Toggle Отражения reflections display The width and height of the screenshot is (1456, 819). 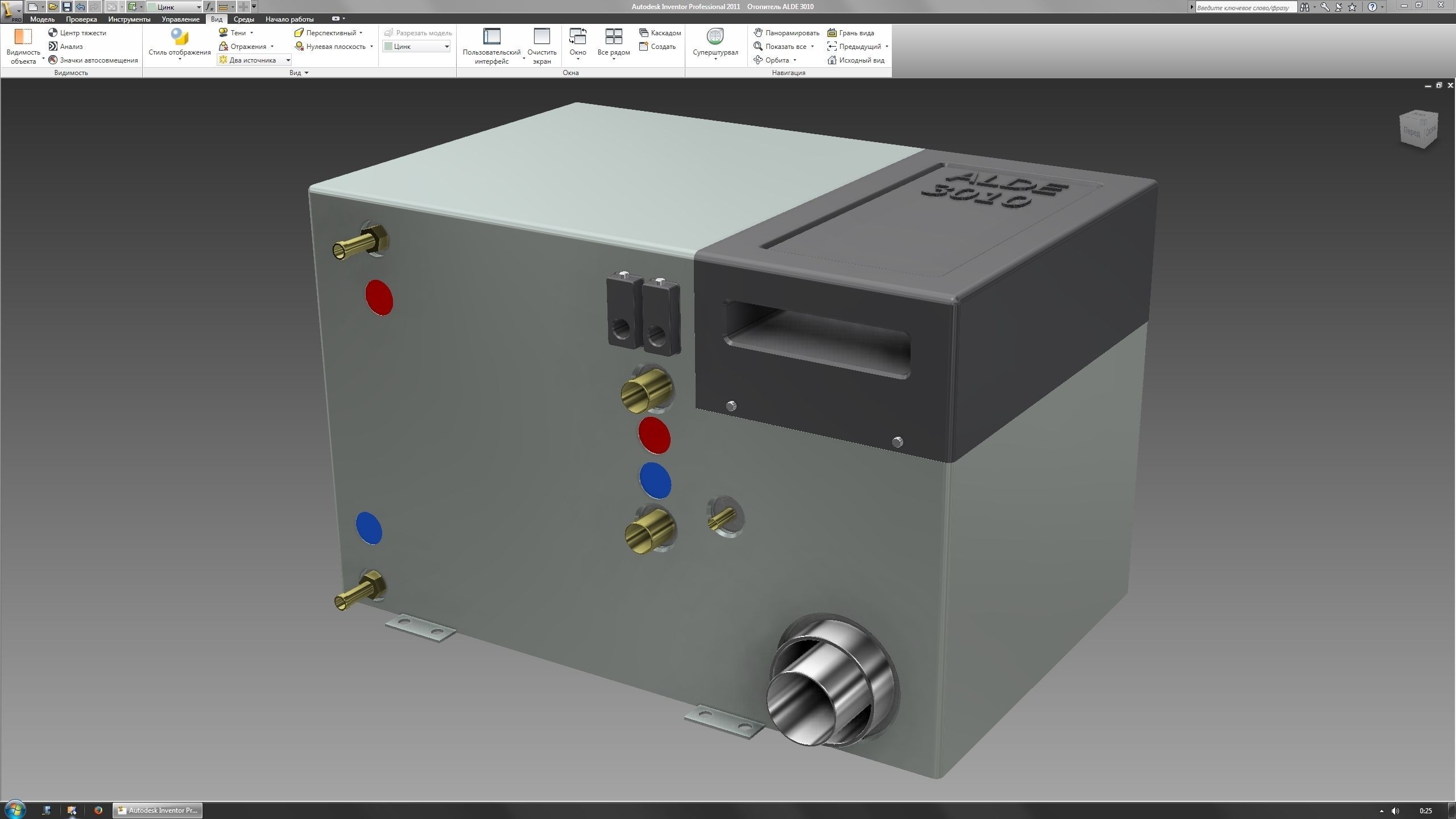coord(224,47)
